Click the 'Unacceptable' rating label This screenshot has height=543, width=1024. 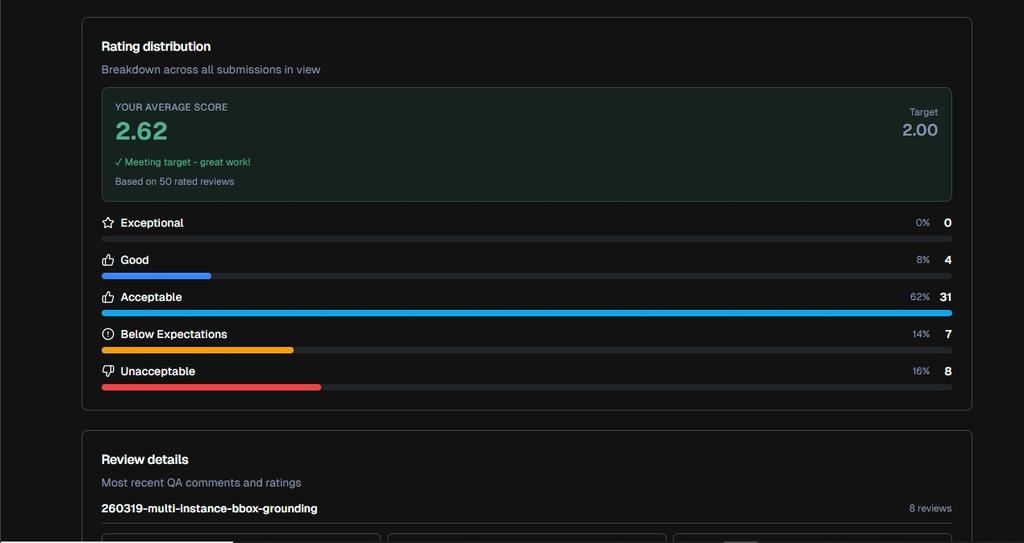coord(158,371)
